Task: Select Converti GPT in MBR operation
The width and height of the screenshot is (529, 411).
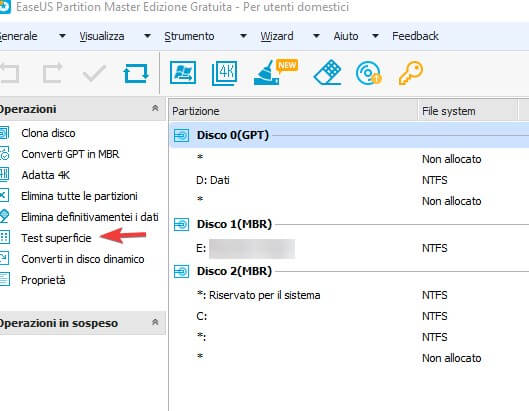Action: [70, 154]
